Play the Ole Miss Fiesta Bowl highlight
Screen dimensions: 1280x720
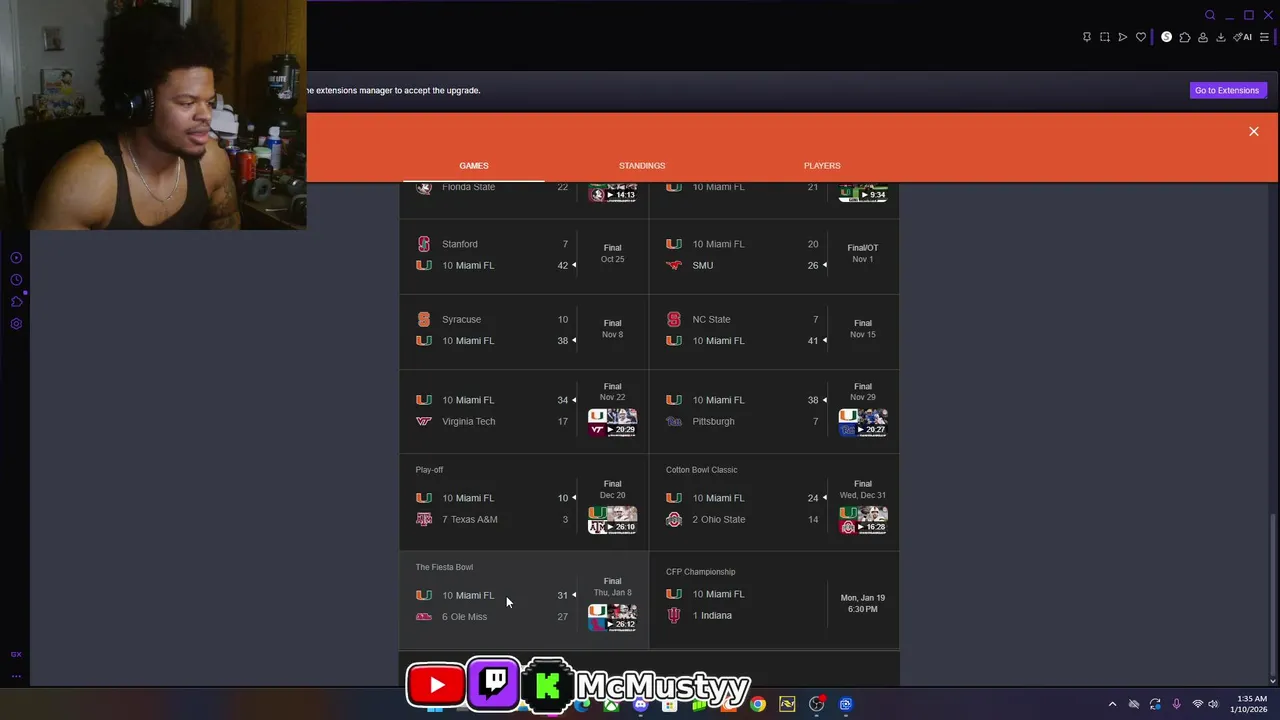coord(612,617)
